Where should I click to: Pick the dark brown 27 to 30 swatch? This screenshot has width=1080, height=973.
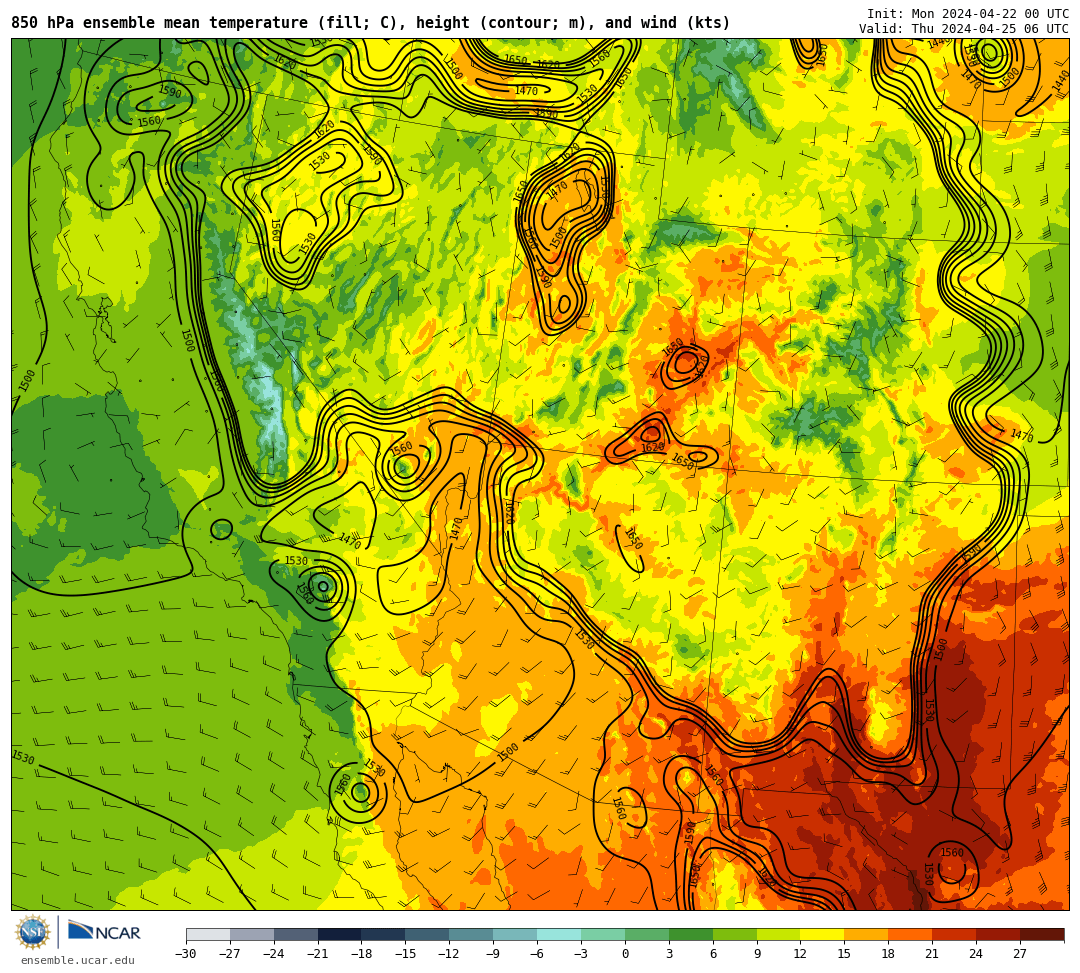coord(1042,934)
